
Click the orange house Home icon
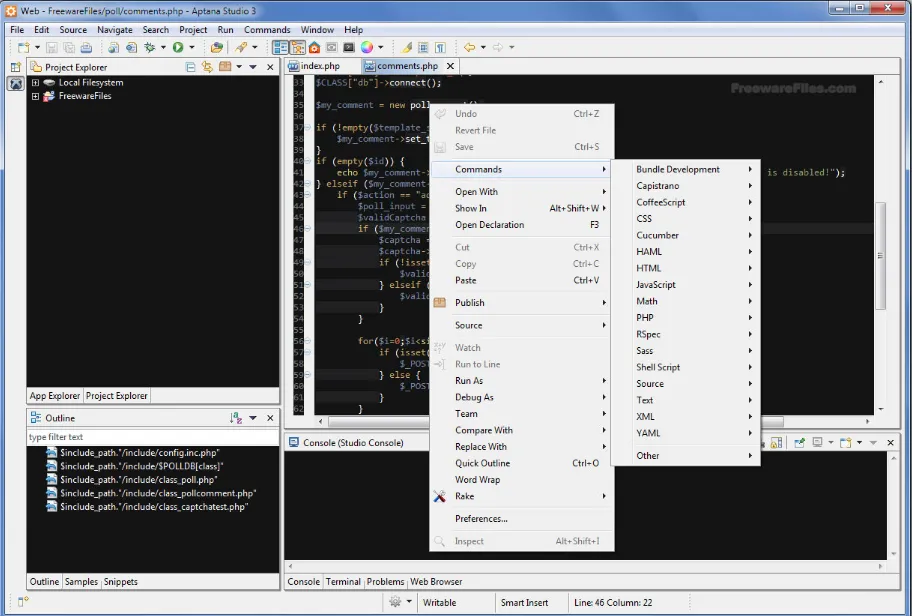click(315, 48)
